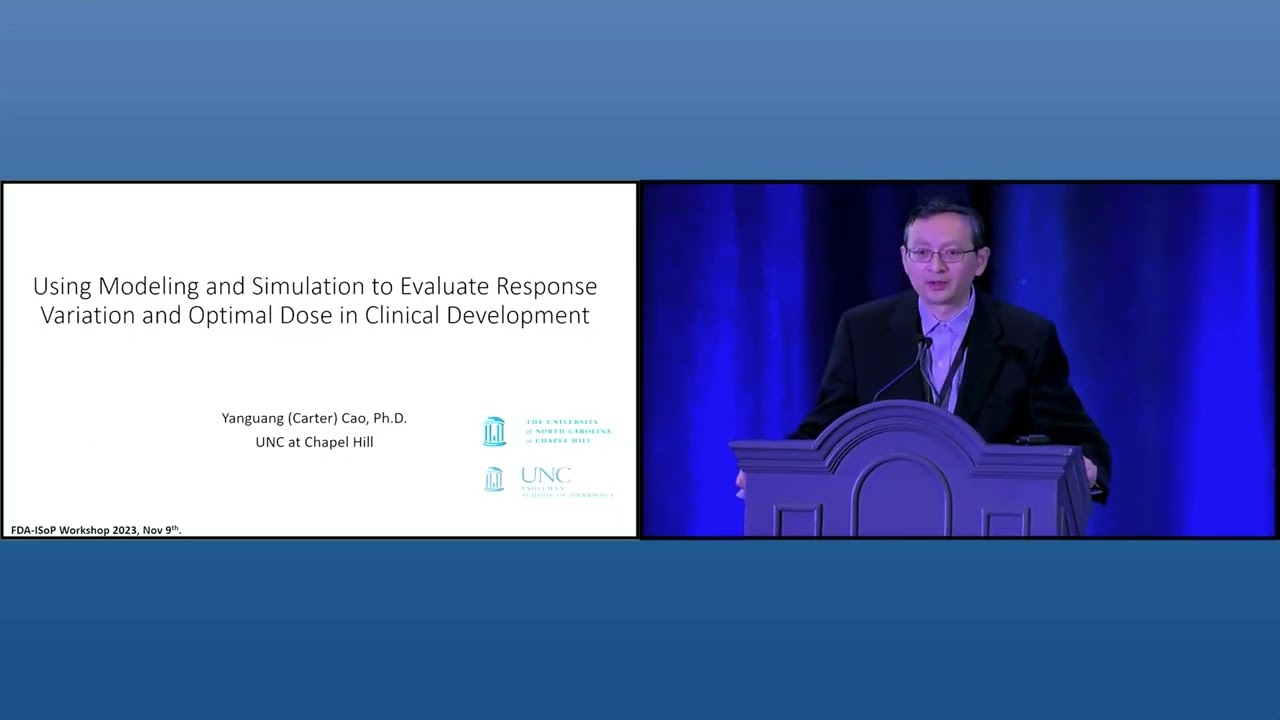This screenshot has height=720, width=1280.
Task: Click the UNC Eshelman School of Pharmacy logo
Action: coord(548,481)
